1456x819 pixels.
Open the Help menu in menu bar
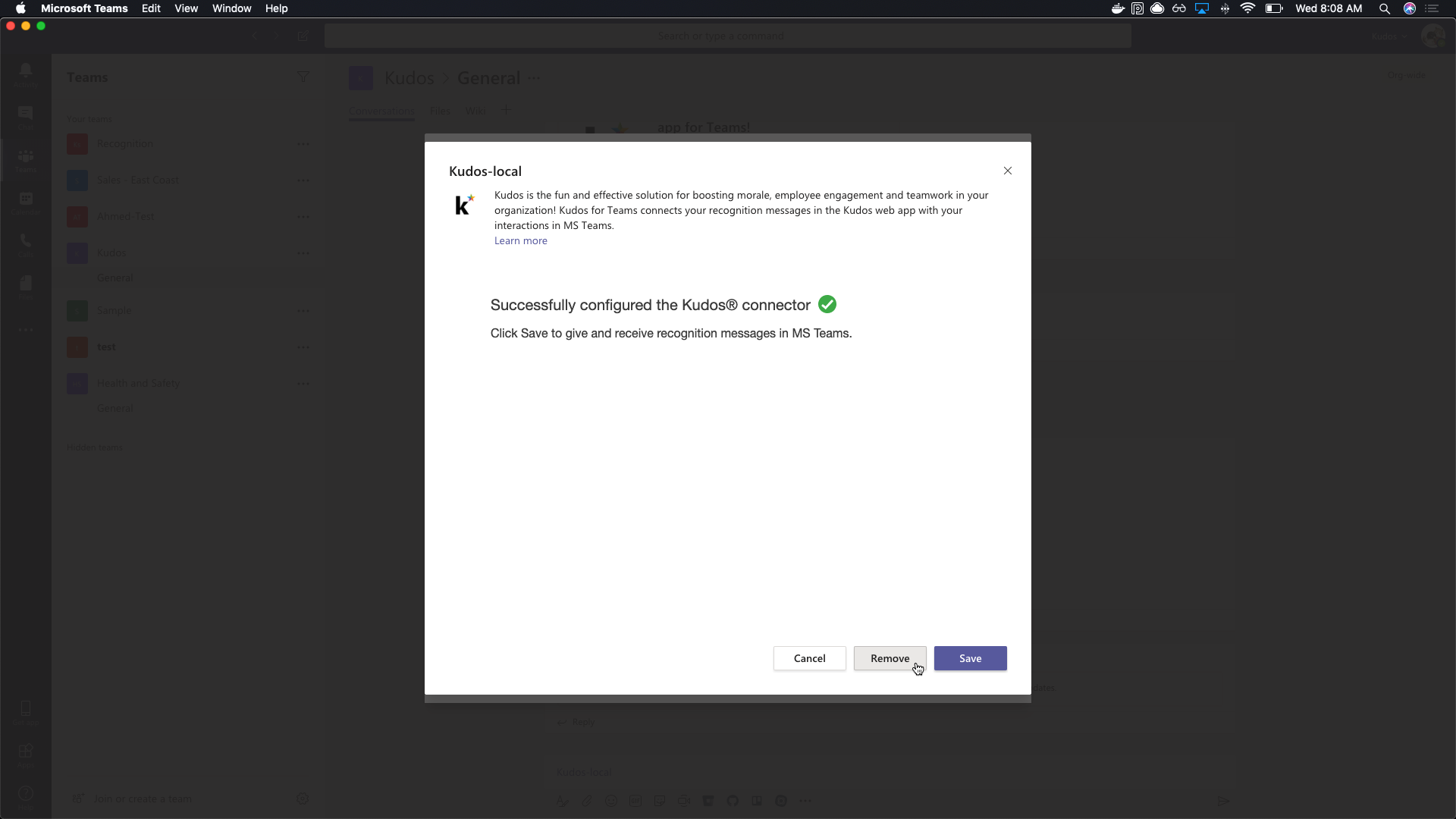(276, 8)
